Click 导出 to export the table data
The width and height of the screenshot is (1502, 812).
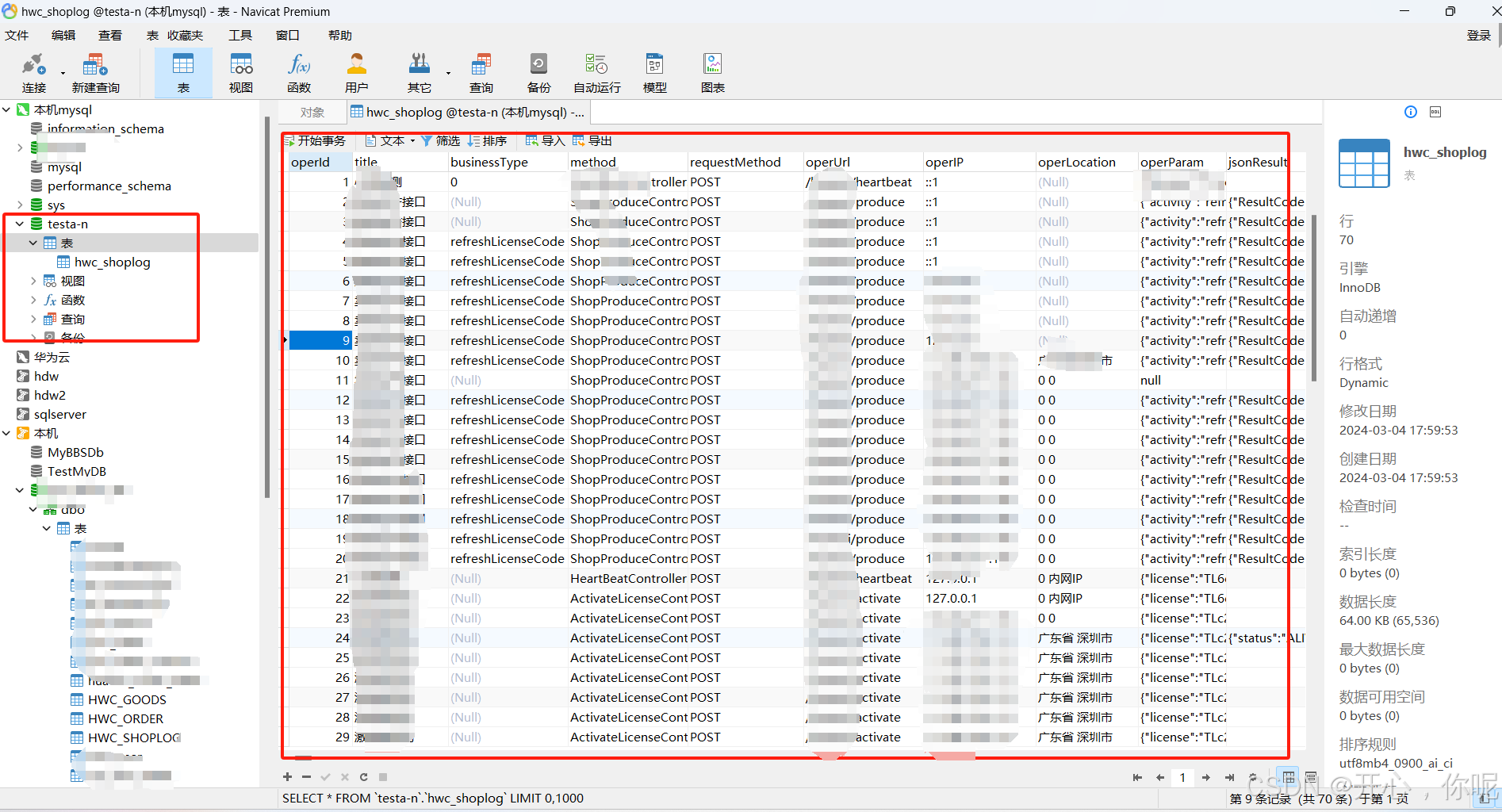coord(592,140)
